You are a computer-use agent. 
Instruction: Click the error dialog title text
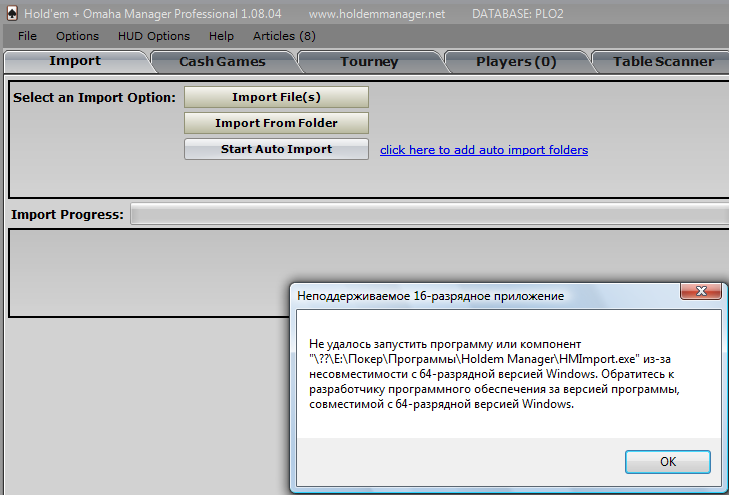pyautogui.click(x=431, y=296)
